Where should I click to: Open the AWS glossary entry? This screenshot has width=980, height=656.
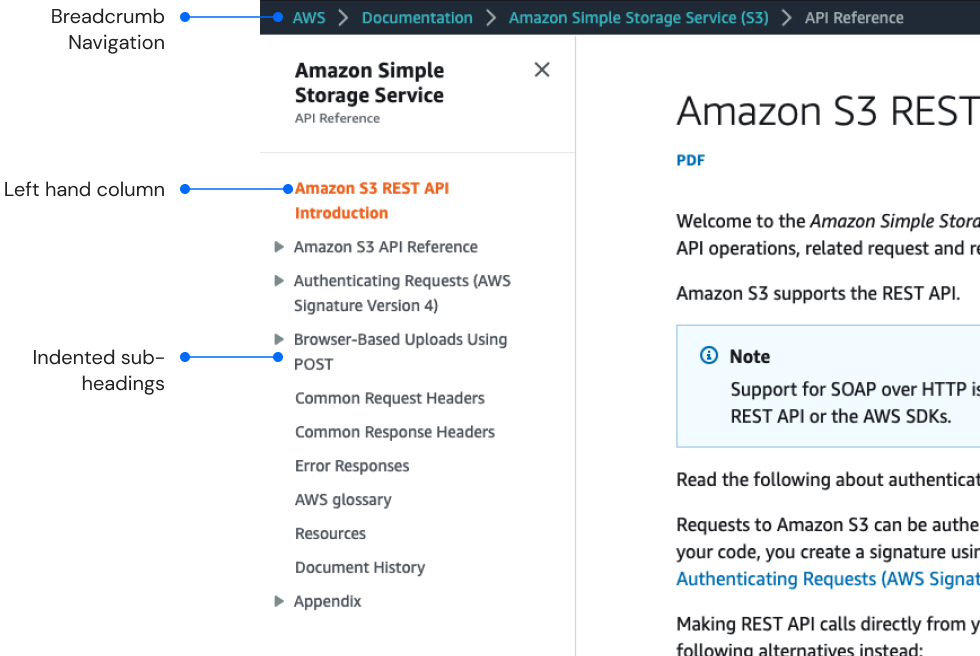click(x=343, y=500)
